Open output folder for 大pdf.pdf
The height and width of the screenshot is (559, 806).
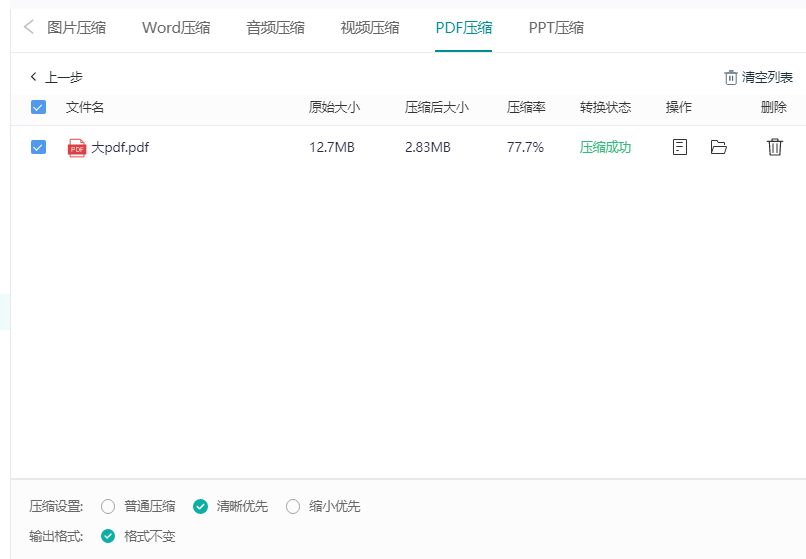719,147
